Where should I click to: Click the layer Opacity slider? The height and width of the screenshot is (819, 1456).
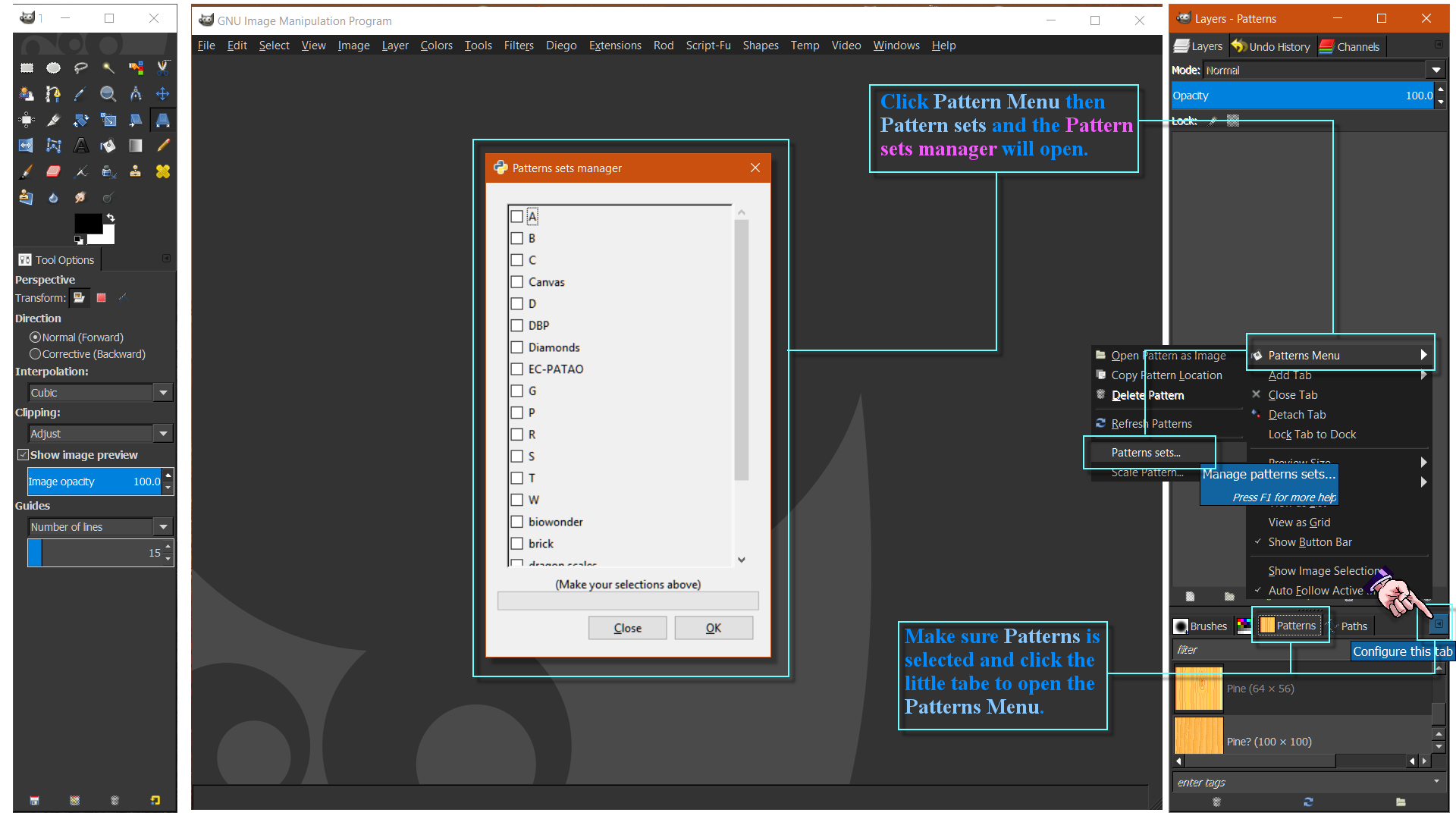pos(1304,96)
